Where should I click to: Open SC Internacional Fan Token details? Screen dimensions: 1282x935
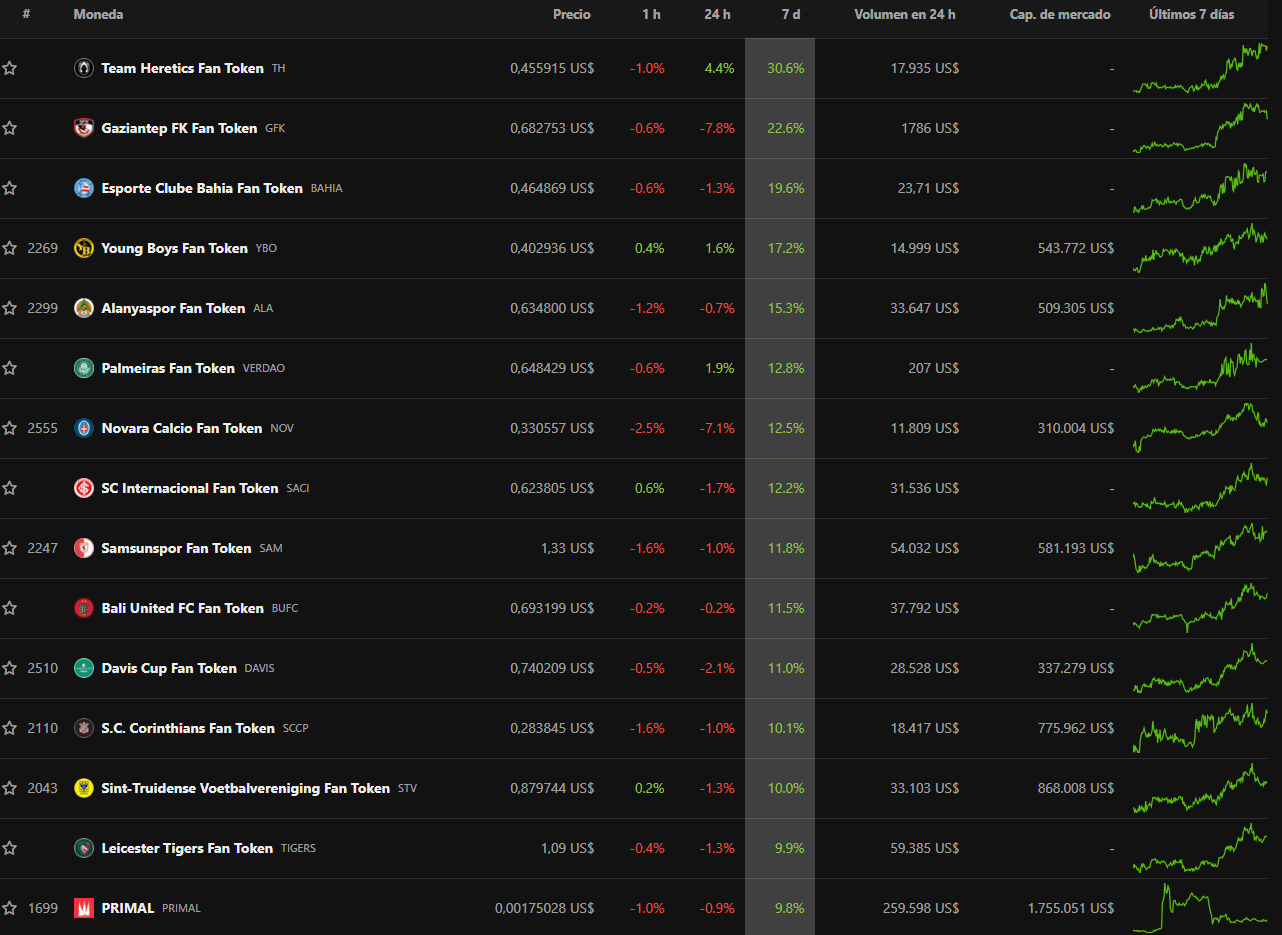[x=190, y=488]
